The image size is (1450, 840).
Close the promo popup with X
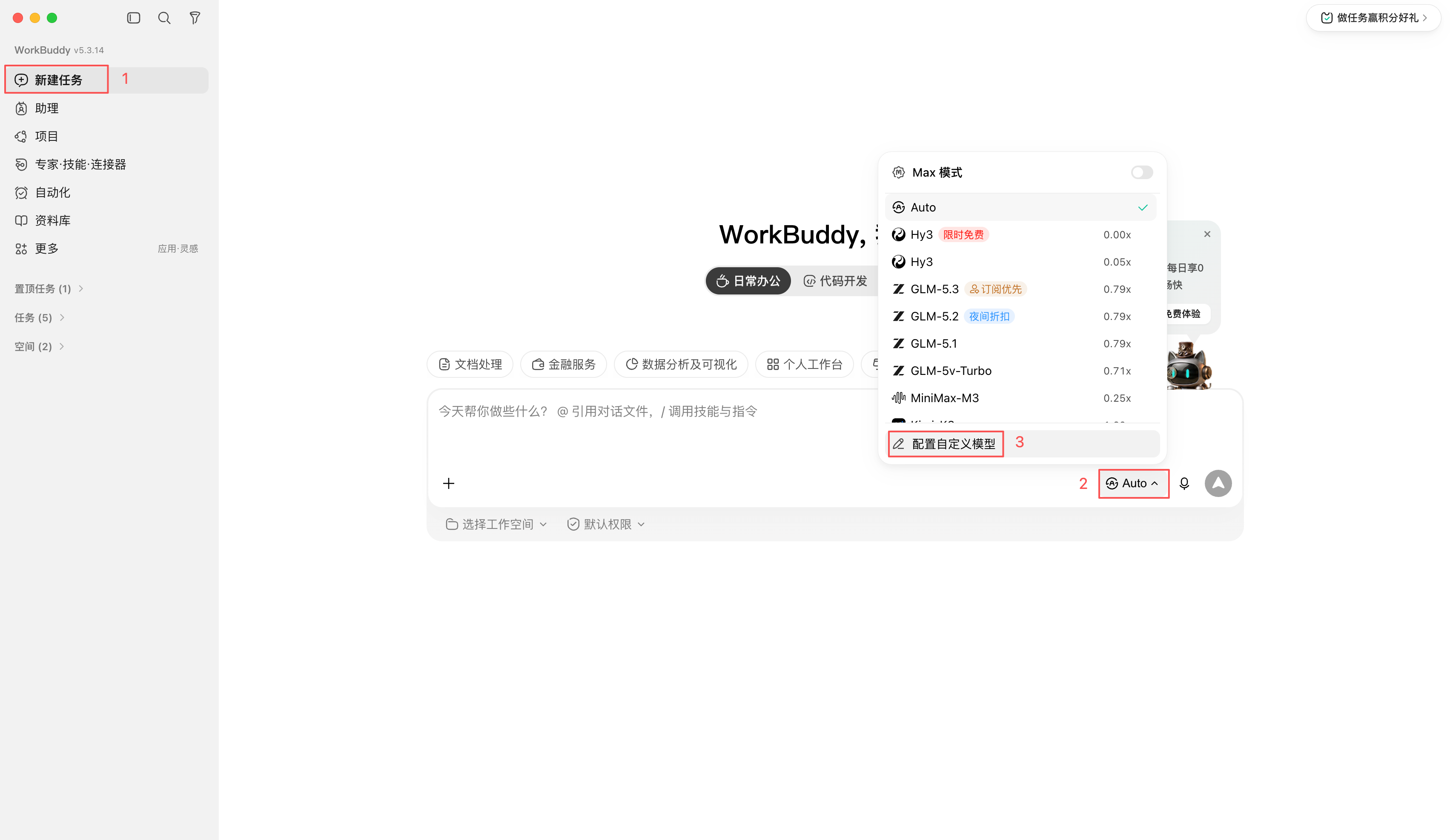(x=1207, y=234)
